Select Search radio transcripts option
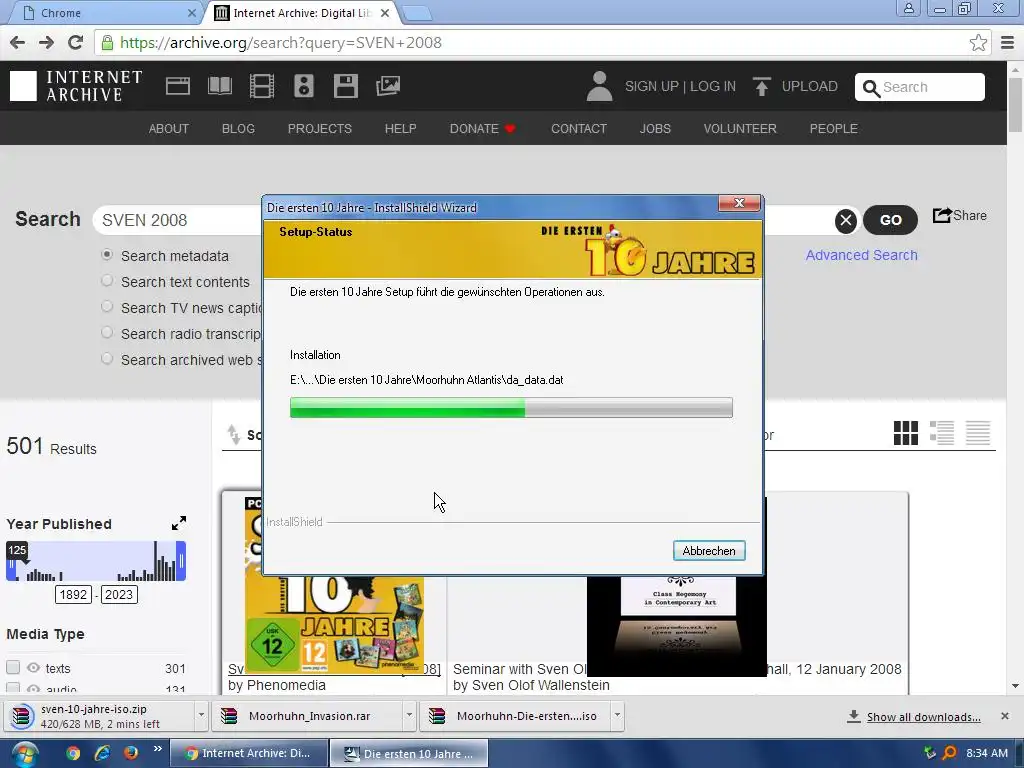 pos(107,332)
